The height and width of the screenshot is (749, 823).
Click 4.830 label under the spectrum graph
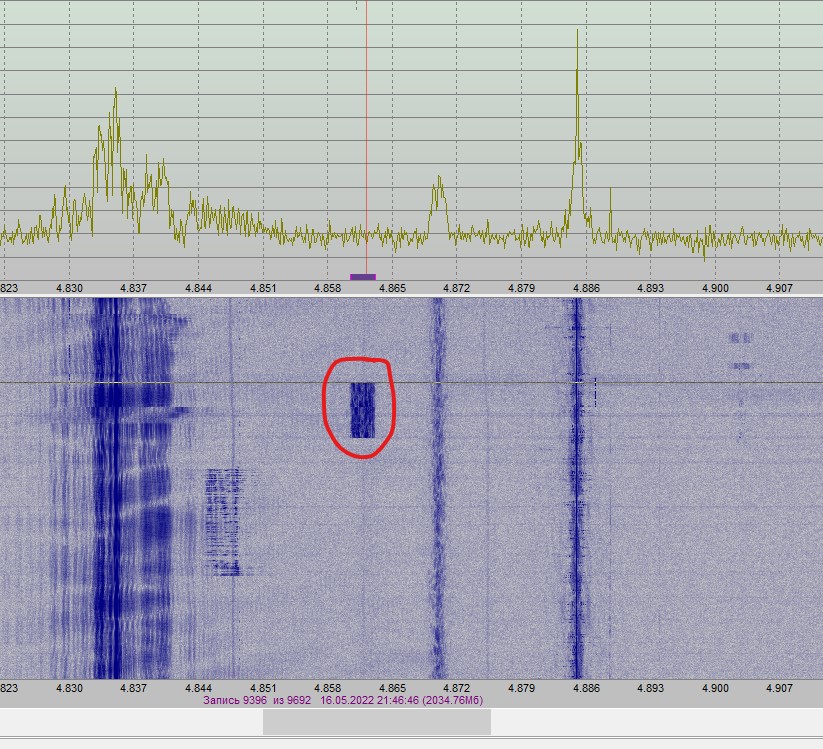(x=69, y=288)
